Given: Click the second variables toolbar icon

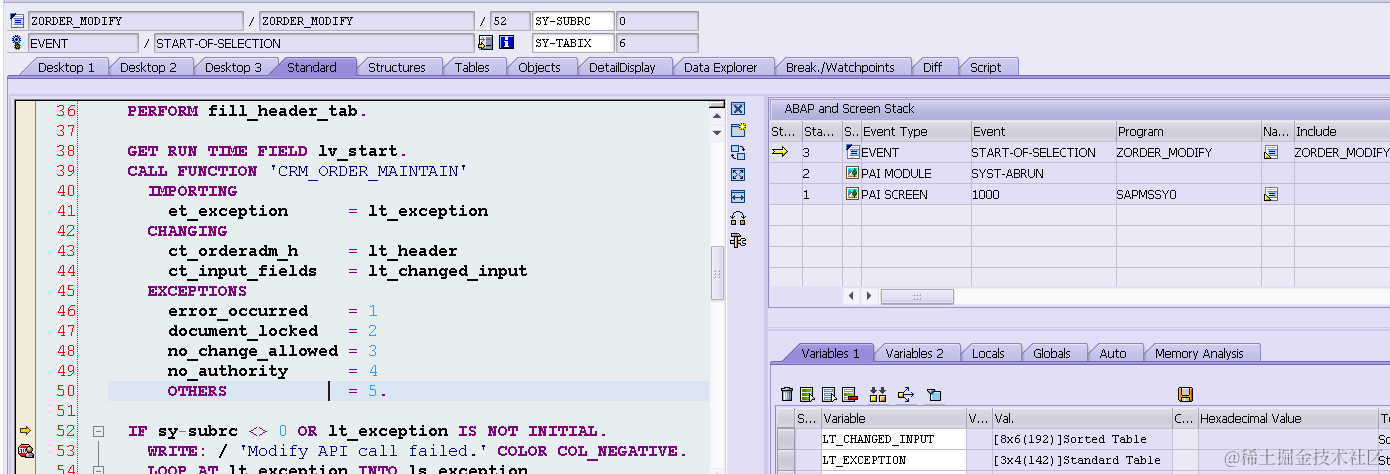Looking at the screenshot, I should (808, 394).
